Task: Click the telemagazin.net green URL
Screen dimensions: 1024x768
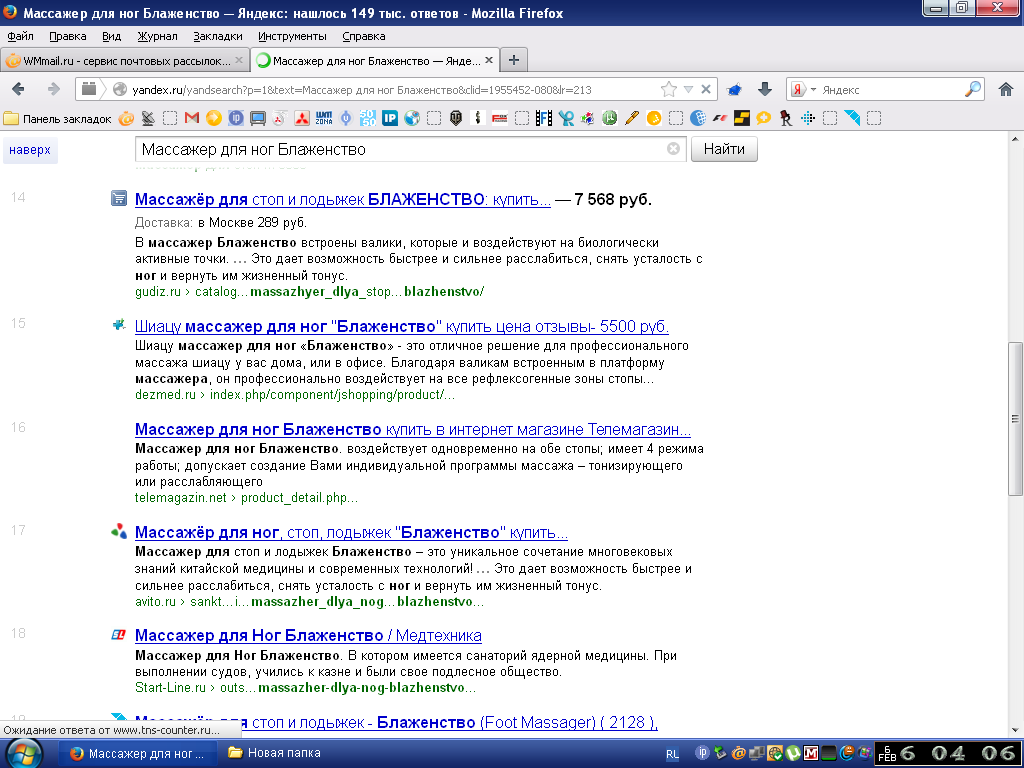Action: click(246, 498)
